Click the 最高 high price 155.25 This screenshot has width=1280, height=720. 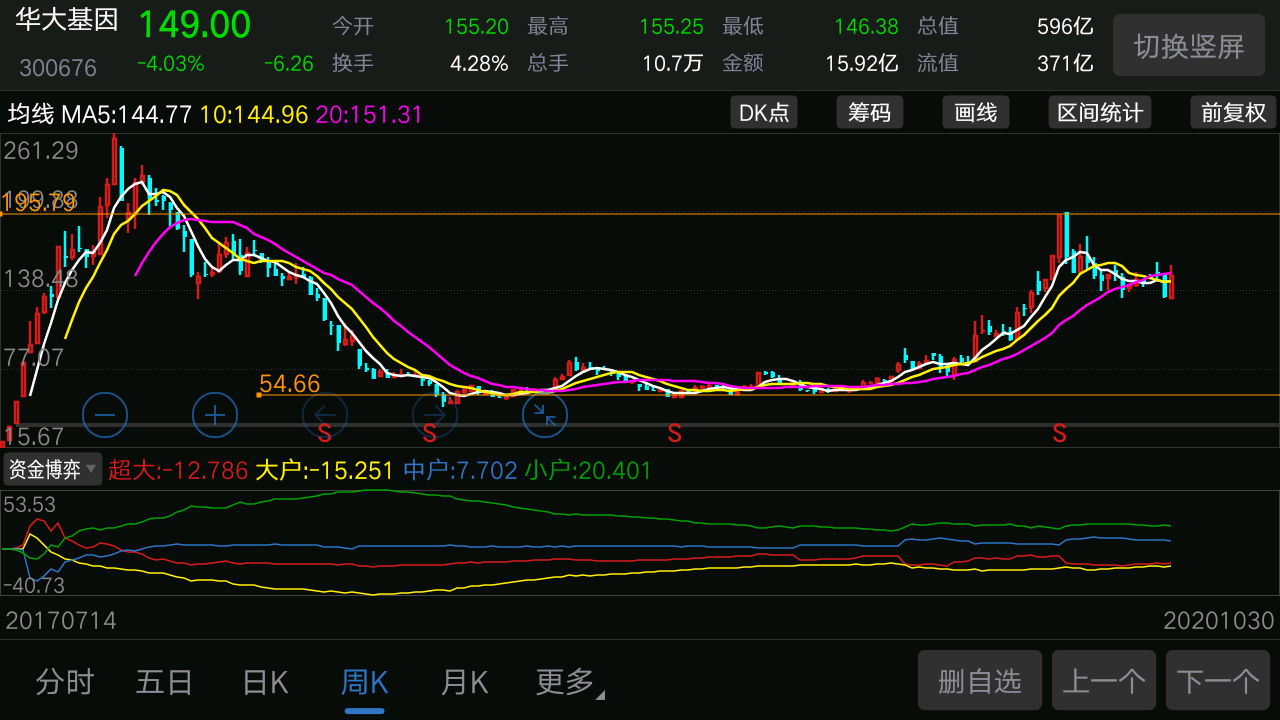click(671, 27)
